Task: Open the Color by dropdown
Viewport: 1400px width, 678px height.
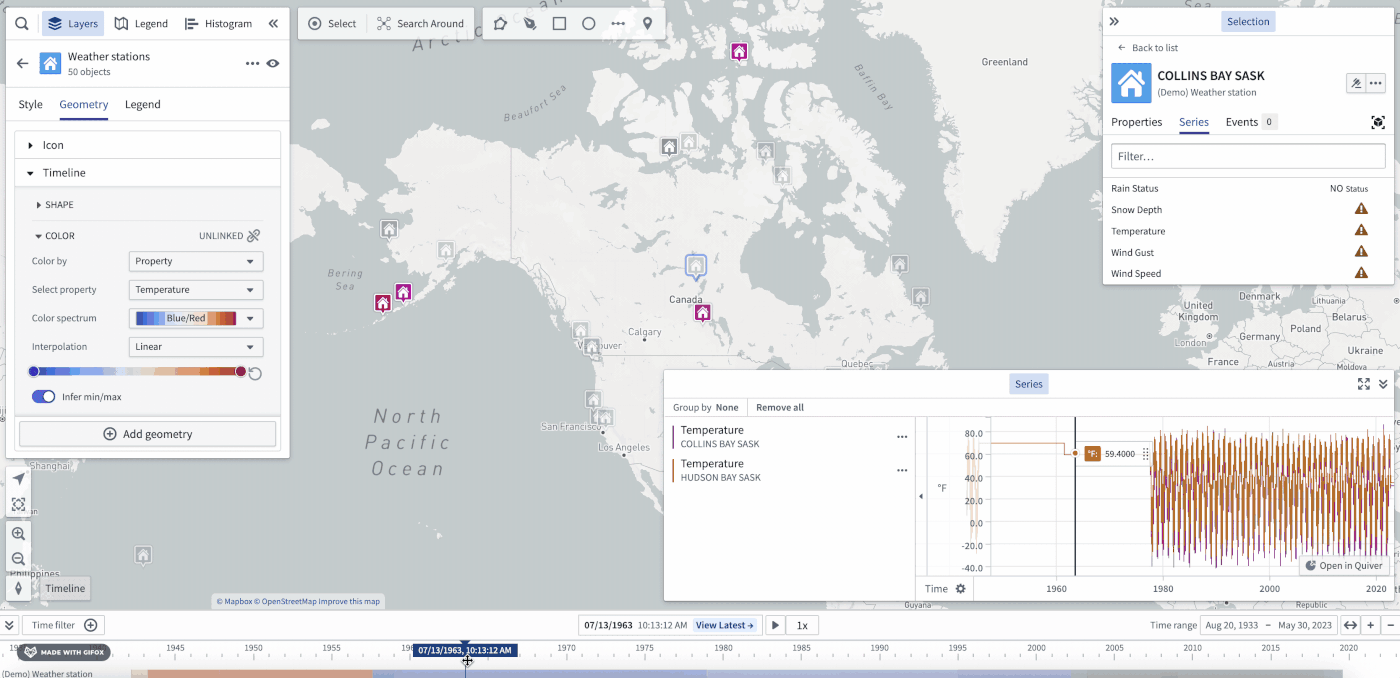Action: (x=196, y=261)
